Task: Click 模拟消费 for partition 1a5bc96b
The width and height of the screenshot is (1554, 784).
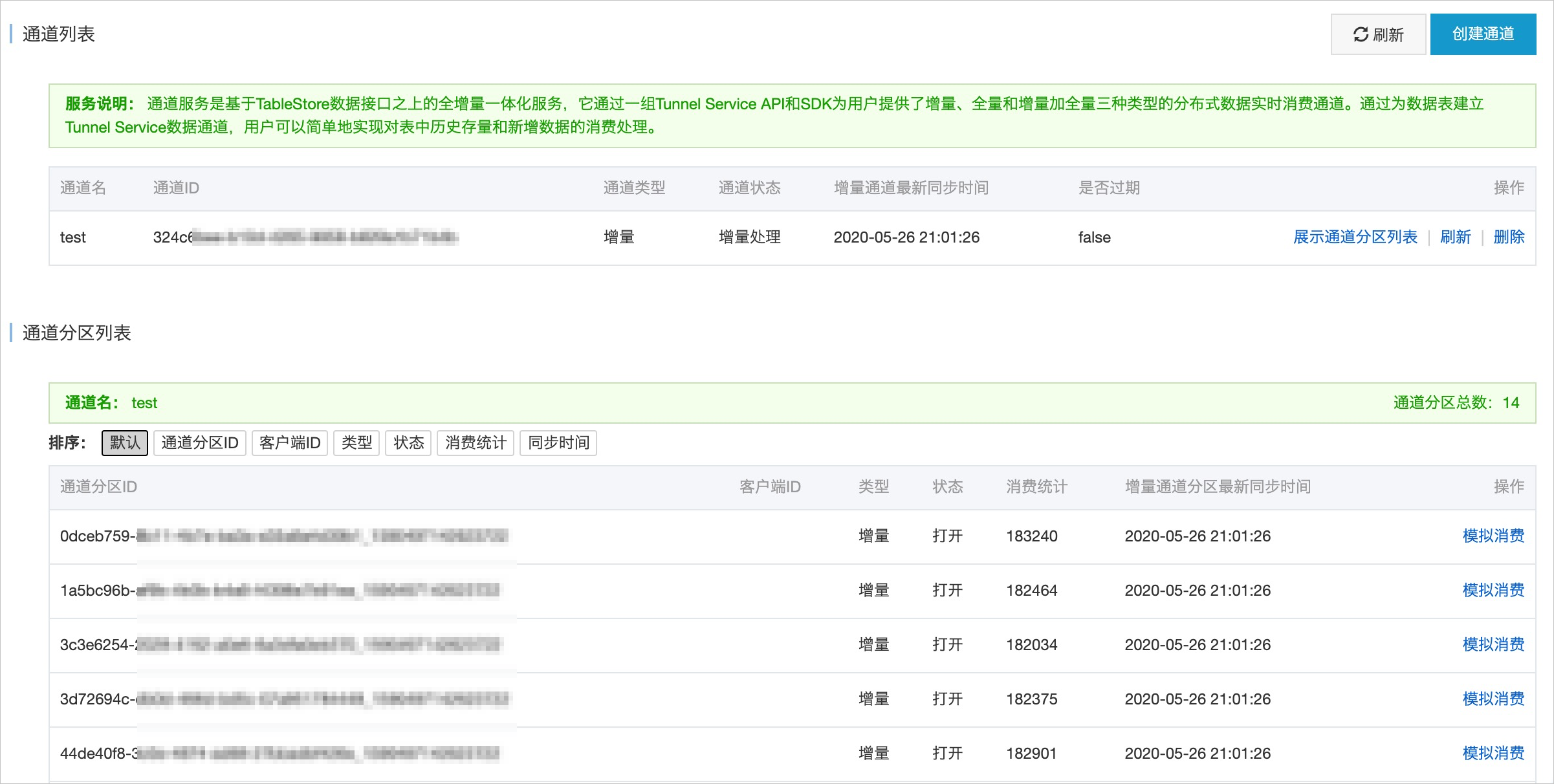Action: tap(1493, 591)
